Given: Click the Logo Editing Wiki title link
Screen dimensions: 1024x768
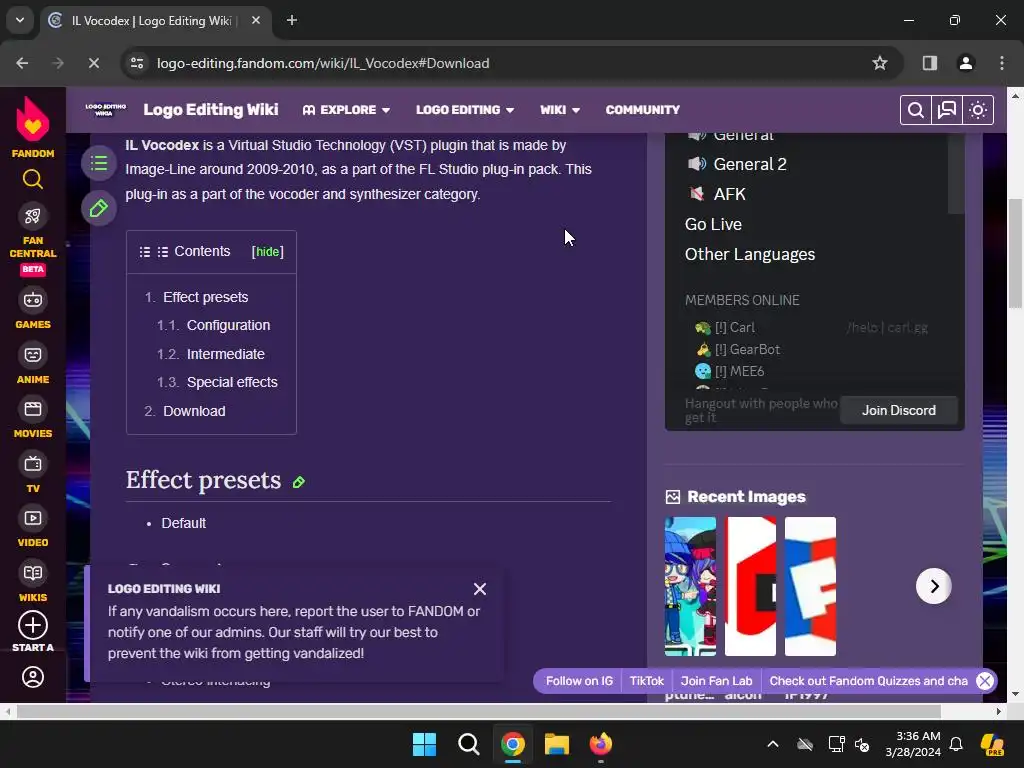Looking at the screenshot, I should [211, 110].
